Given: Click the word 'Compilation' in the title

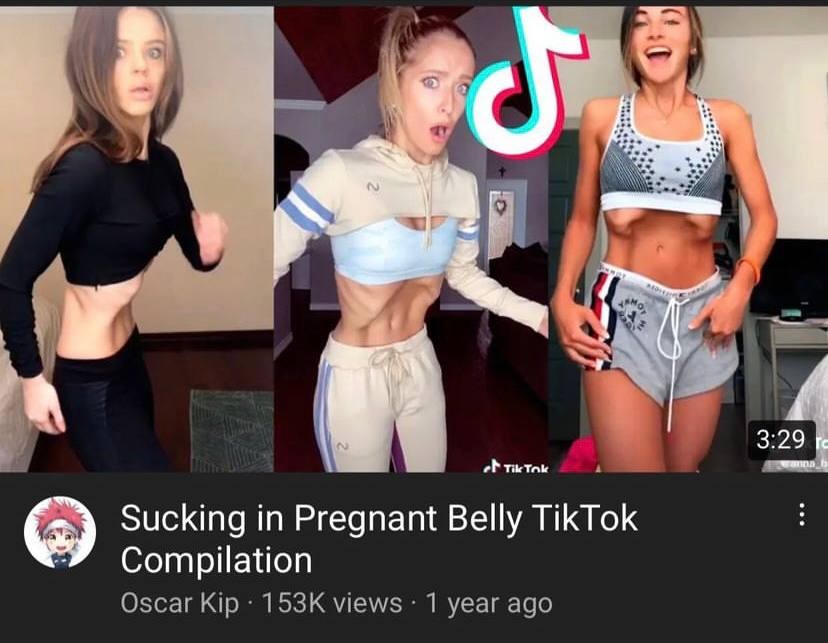Looking at the screenshot, I should (x=216, y=560).
